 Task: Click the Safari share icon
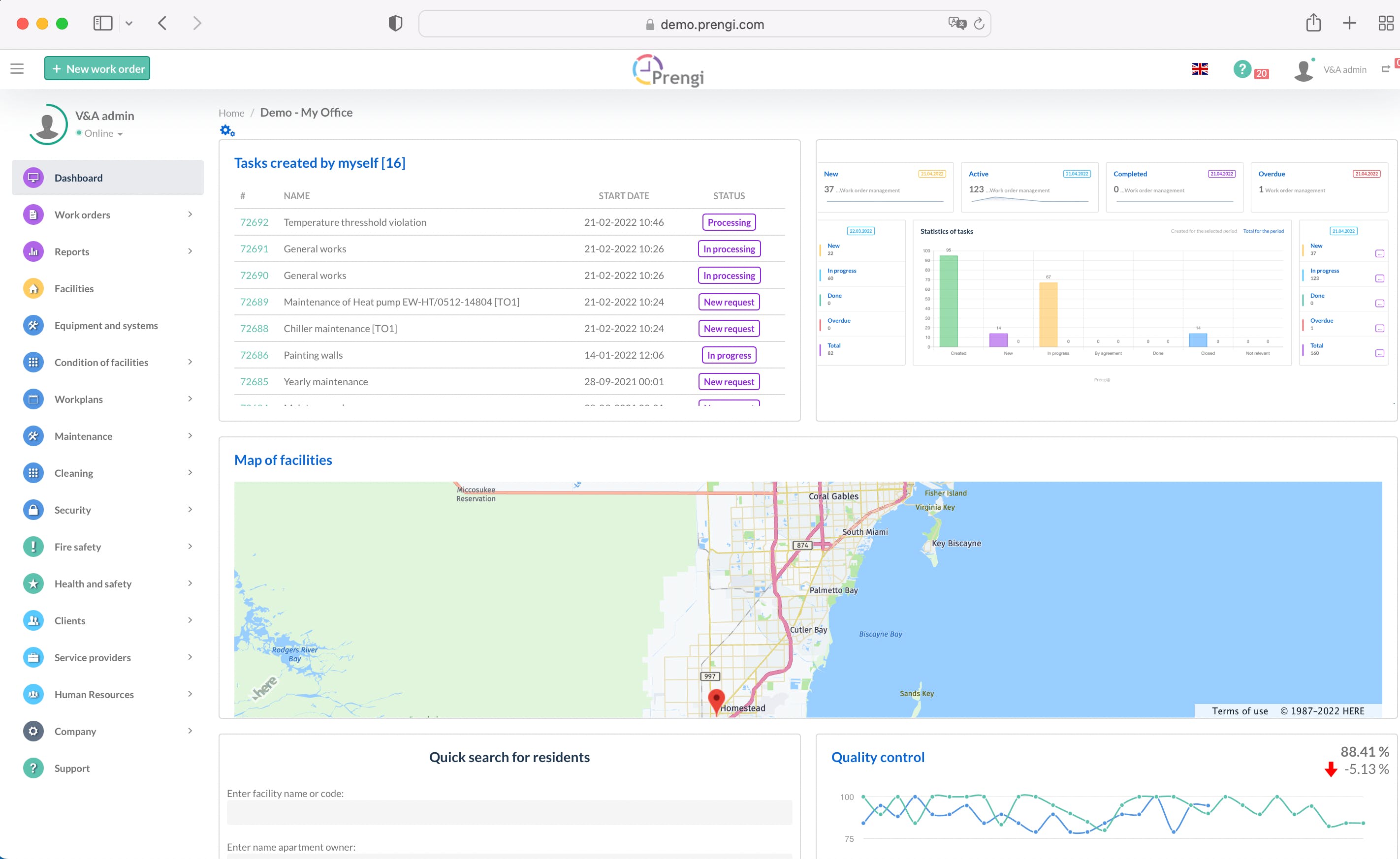tap(1313, 23)
